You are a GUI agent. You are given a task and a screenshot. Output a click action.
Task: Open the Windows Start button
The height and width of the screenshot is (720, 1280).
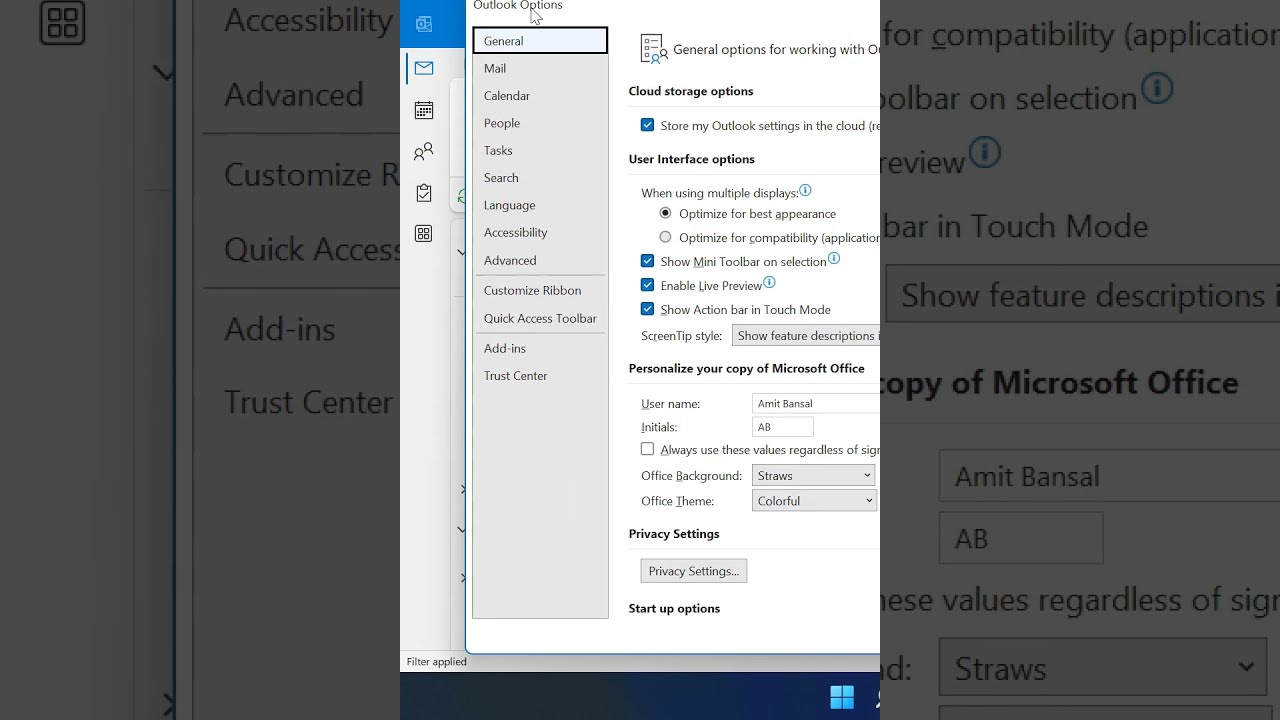[842, 697]
